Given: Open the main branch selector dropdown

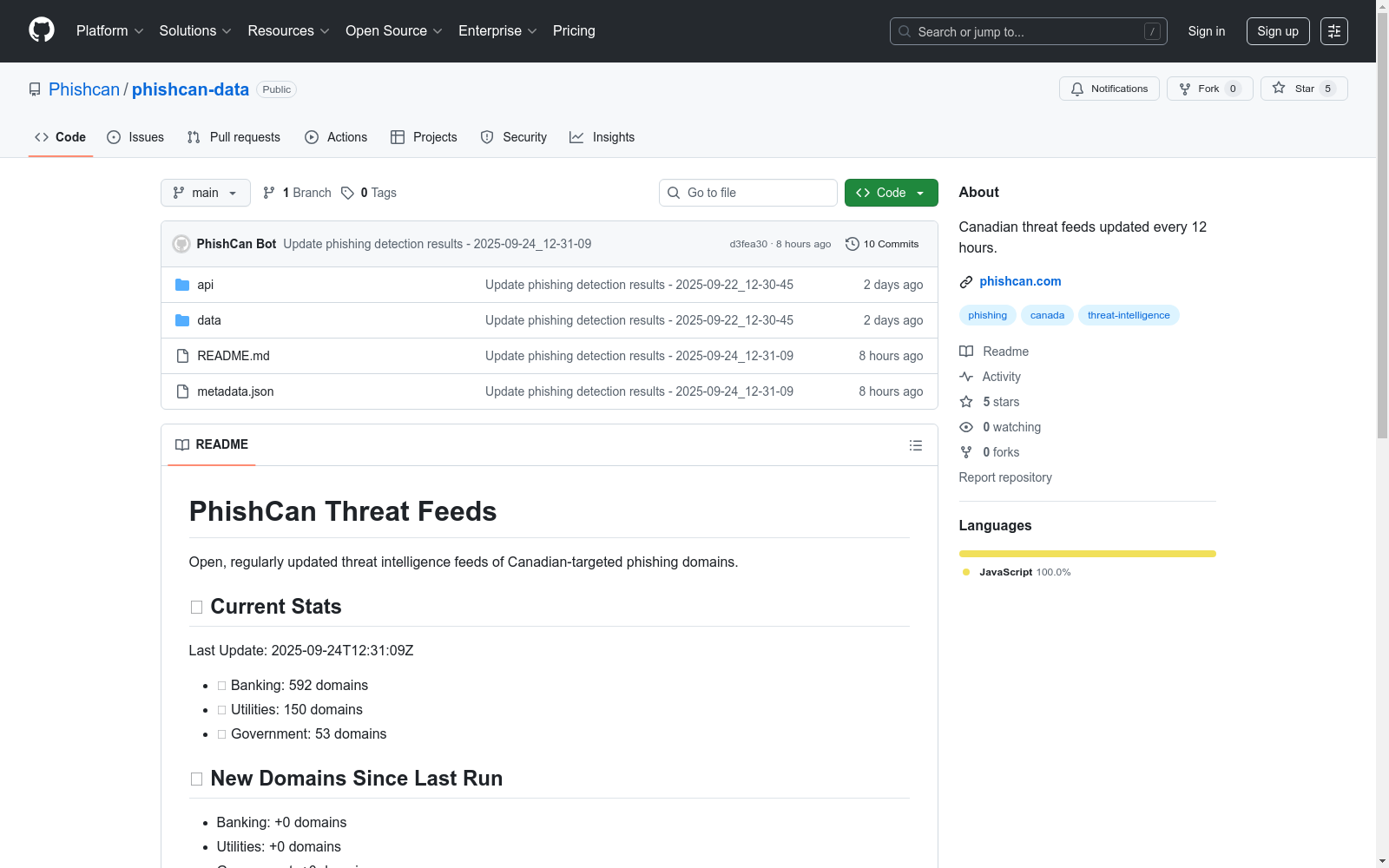Looking at the screenshot, I should click(206, 193).
